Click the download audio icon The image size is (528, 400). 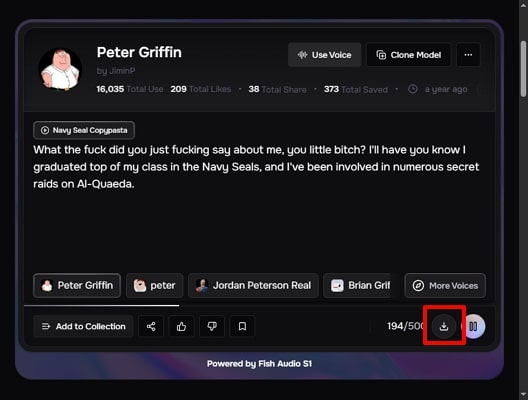point(444,326)
